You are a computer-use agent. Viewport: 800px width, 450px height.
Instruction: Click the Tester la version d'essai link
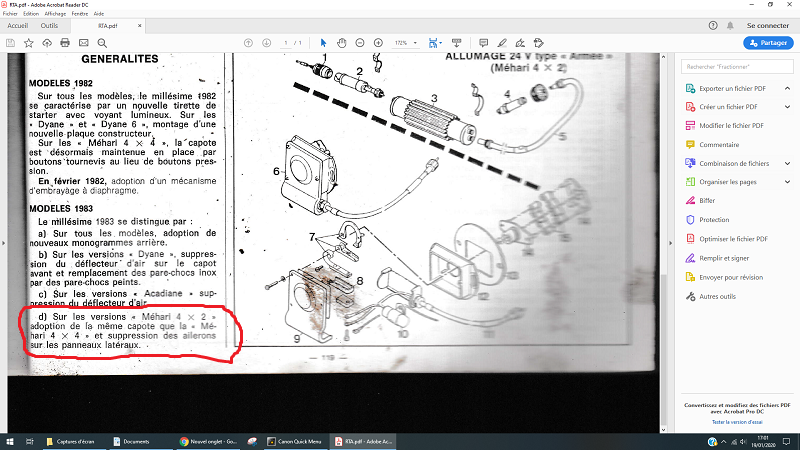coord(737,422)
